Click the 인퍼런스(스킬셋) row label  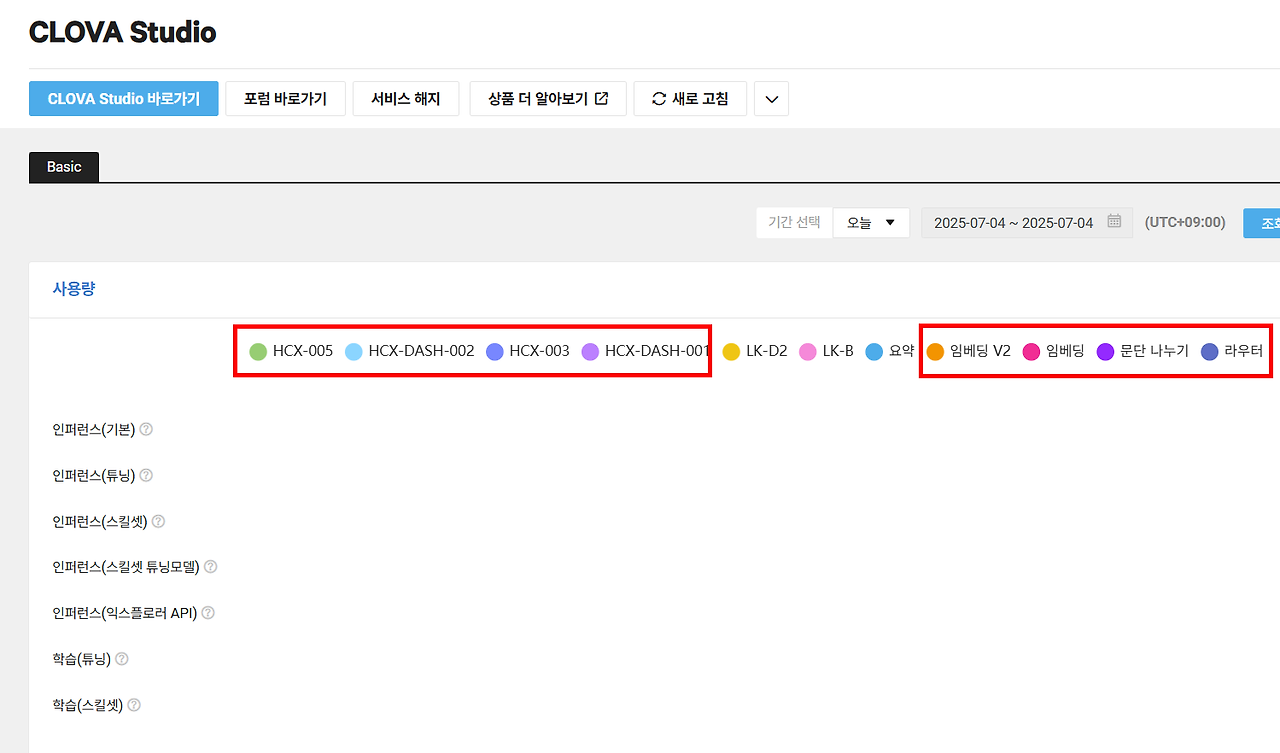tap(100, 521)
